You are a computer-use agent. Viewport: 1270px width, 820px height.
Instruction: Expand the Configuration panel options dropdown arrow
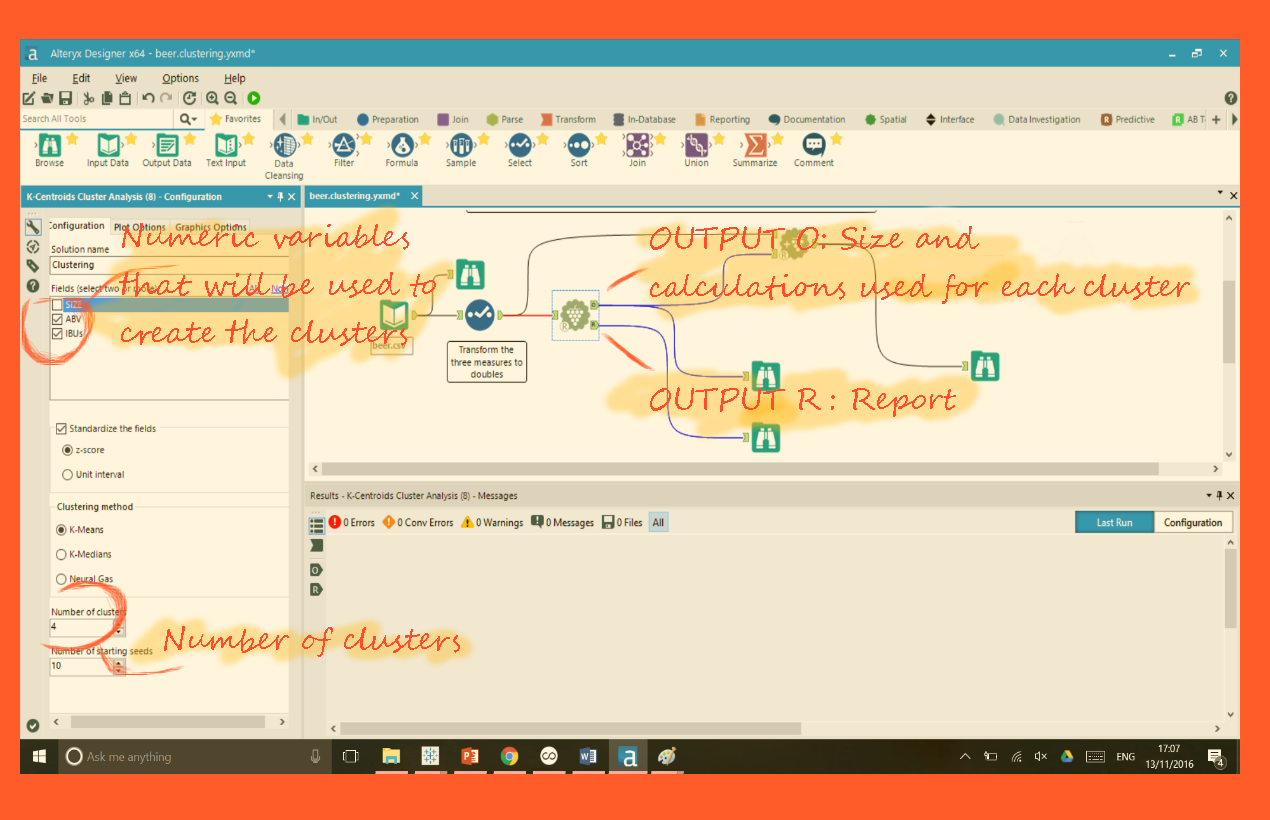tap(269, 197)
